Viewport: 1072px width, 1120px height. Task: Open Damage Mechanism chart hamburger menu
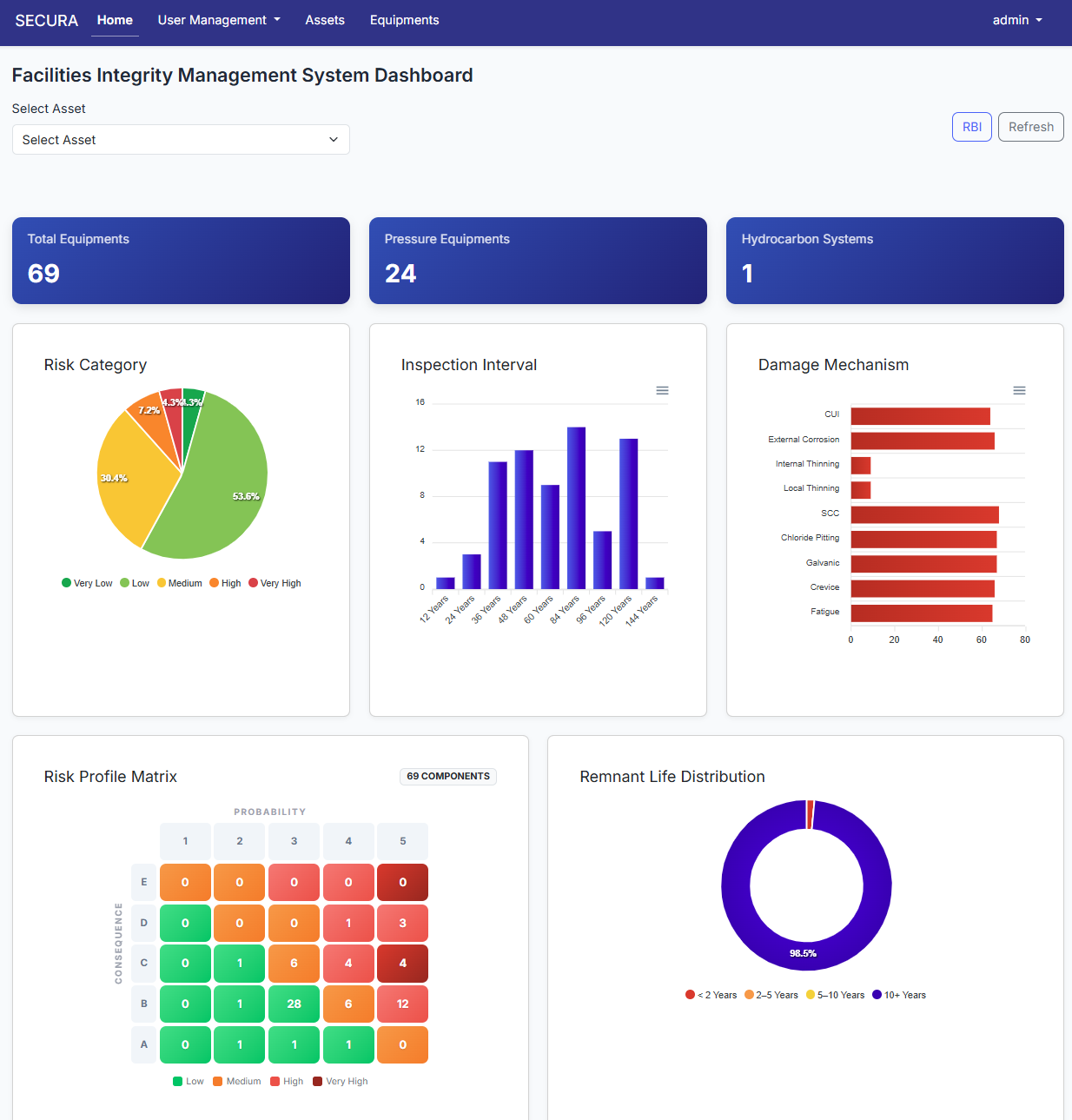[1019, 390]
